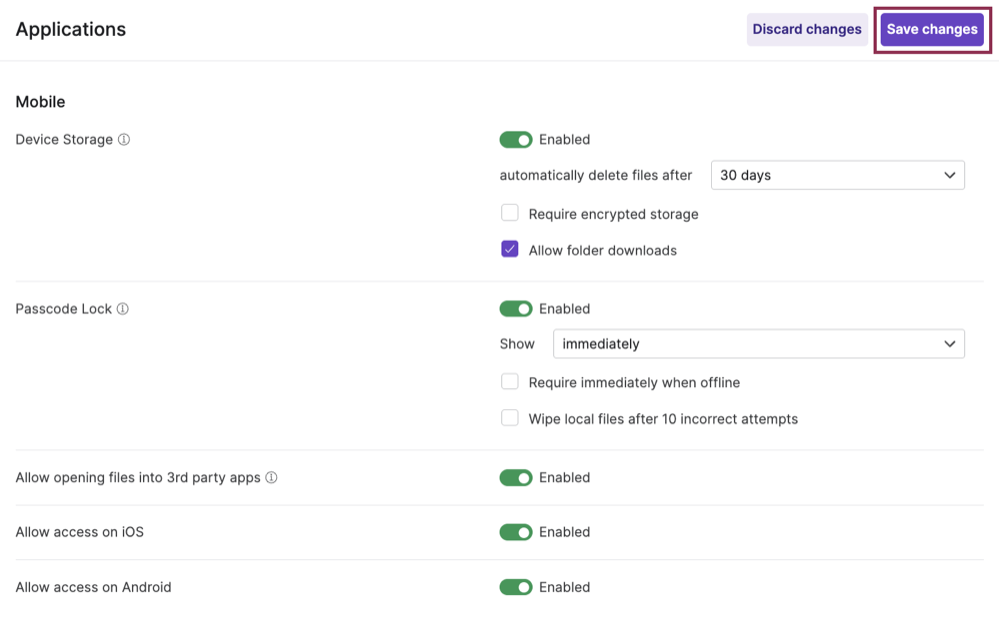Viewport: 999px width, 631px height.
Task: Open the automatically delete files dropdown
Action: (x=837, y=175)
